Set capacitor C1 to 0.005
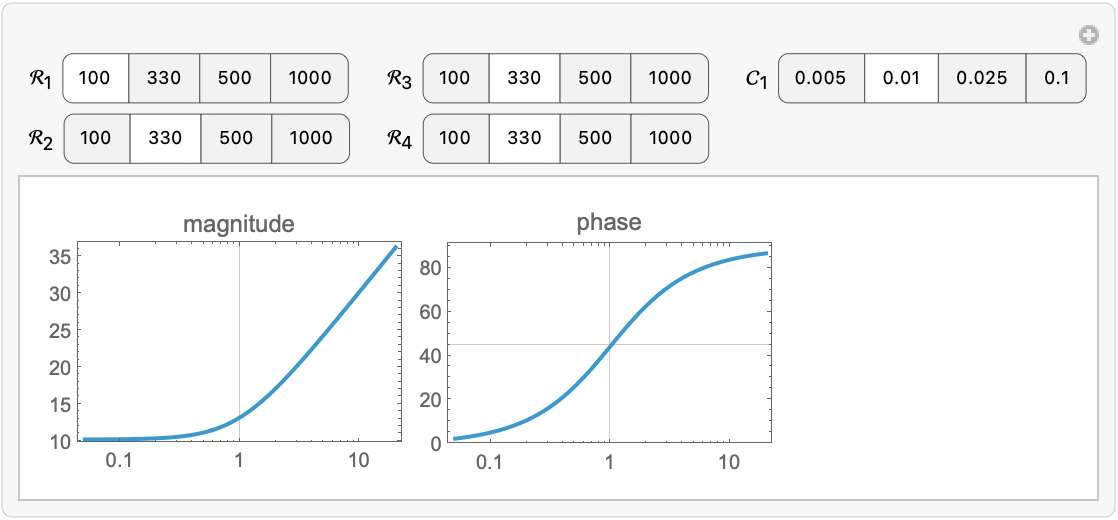This screenshot has height=520, width=1118. point(821,78)
